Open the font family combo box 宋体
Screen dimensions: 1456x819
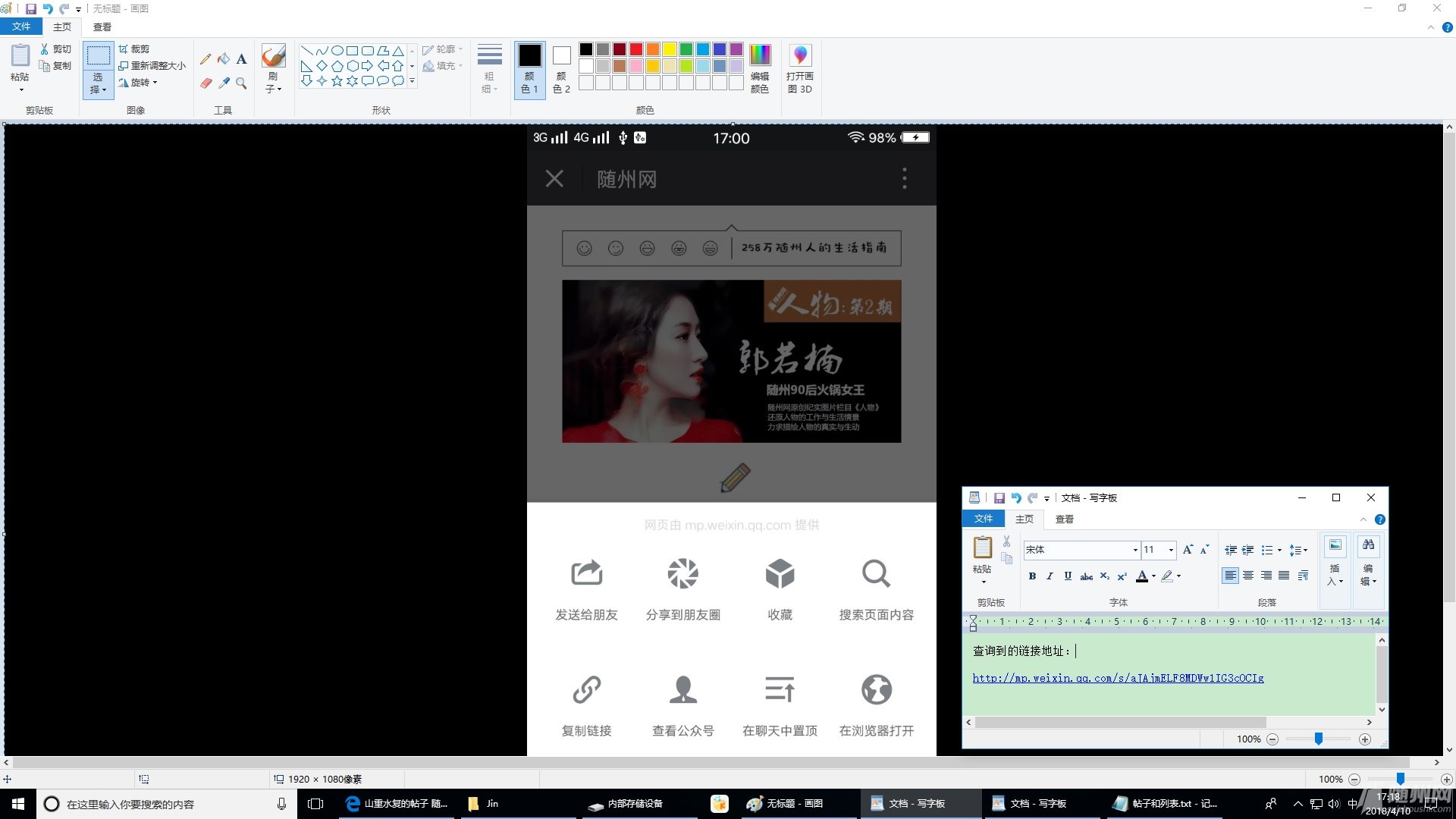(x=1081, y=550)
